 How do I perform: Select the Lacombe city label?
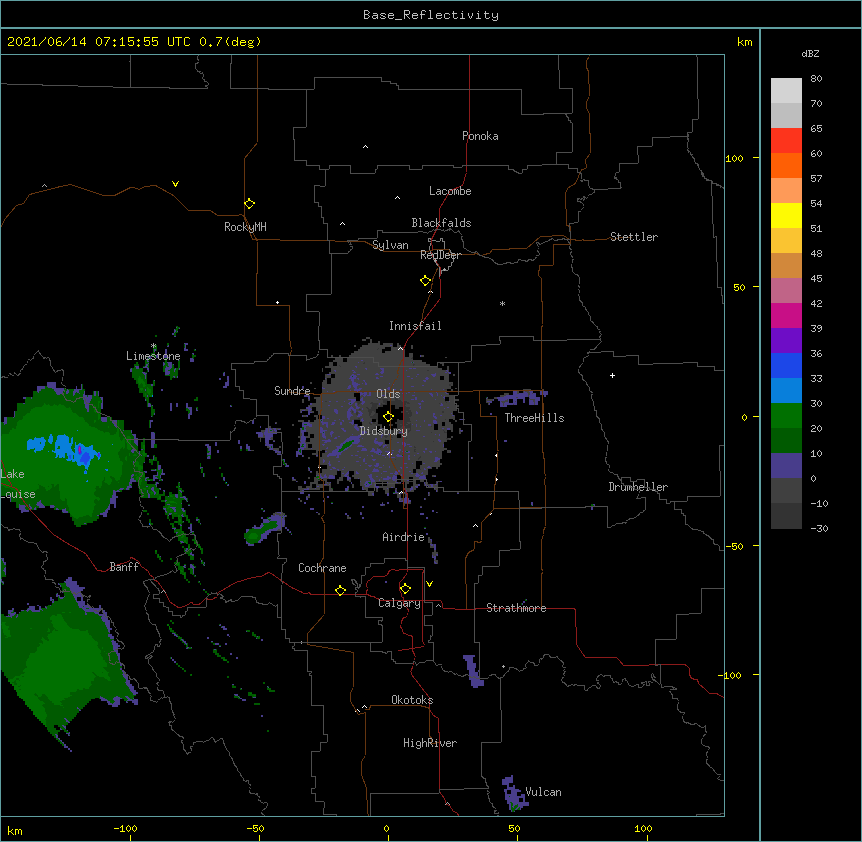point(450,191)
